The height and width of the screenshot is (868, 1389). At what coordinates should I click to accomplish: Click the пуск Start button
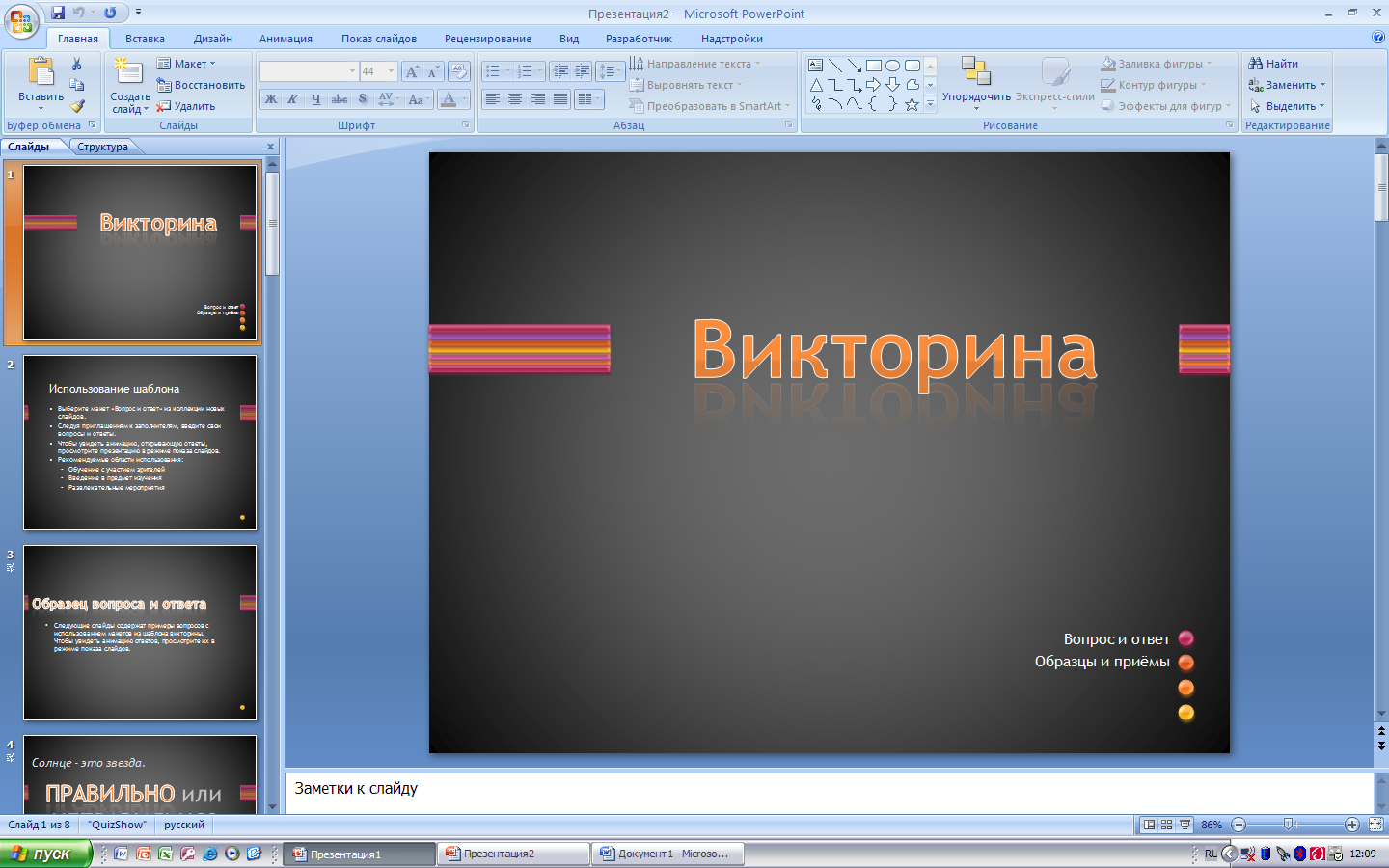click(x=46, y=854)
